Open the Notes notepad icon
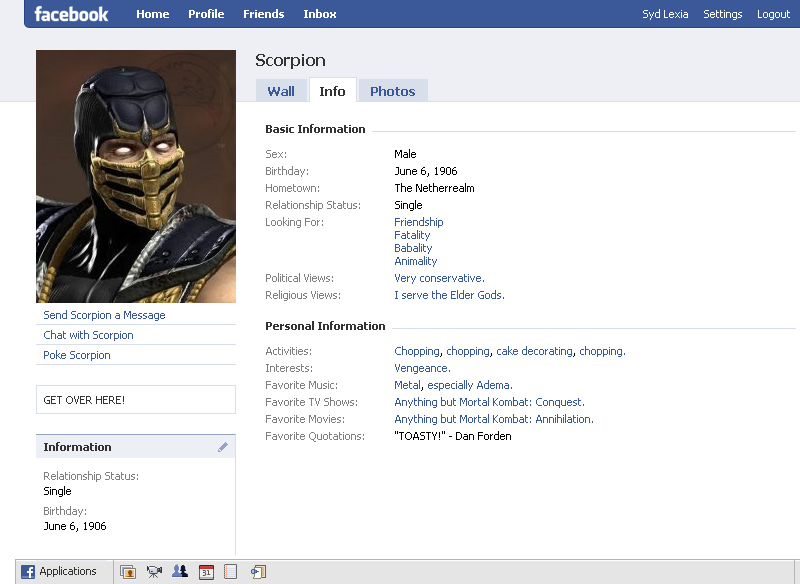This screenshot has height=584, width=800. tap(231, 572)
